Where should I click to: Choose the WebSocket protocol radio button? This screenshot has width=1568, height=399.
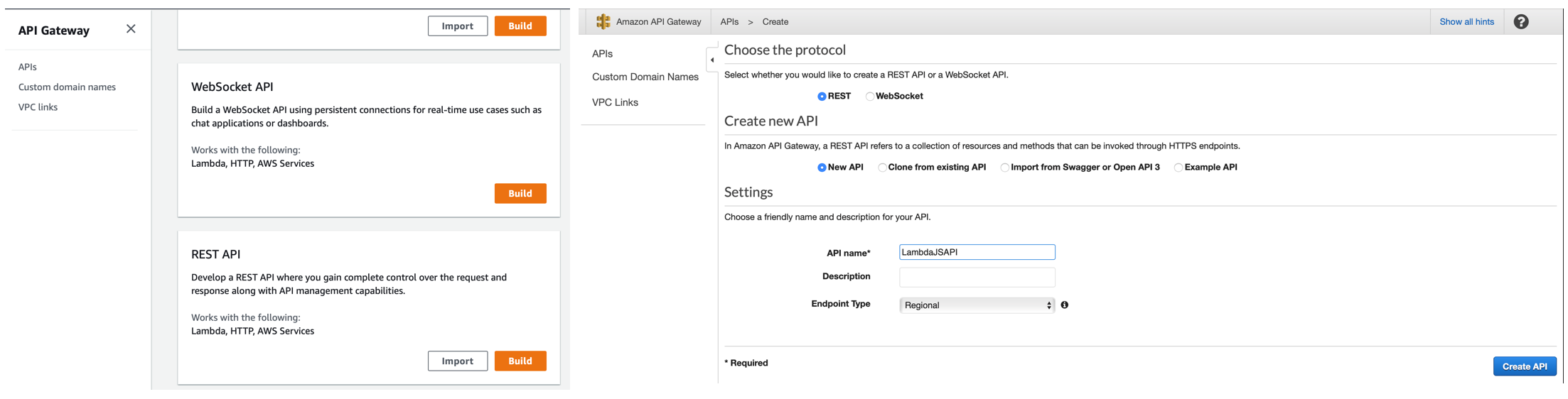pyautogui.click(x=869, y=97)
